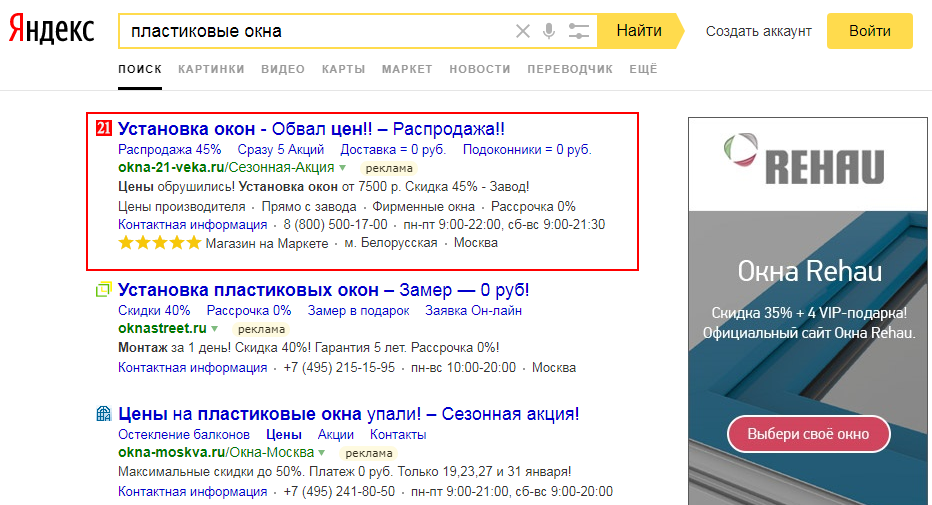
Task: Expand arrow next to okna-moskva.ru/Окна-Москва
Action: coord(322,453)
